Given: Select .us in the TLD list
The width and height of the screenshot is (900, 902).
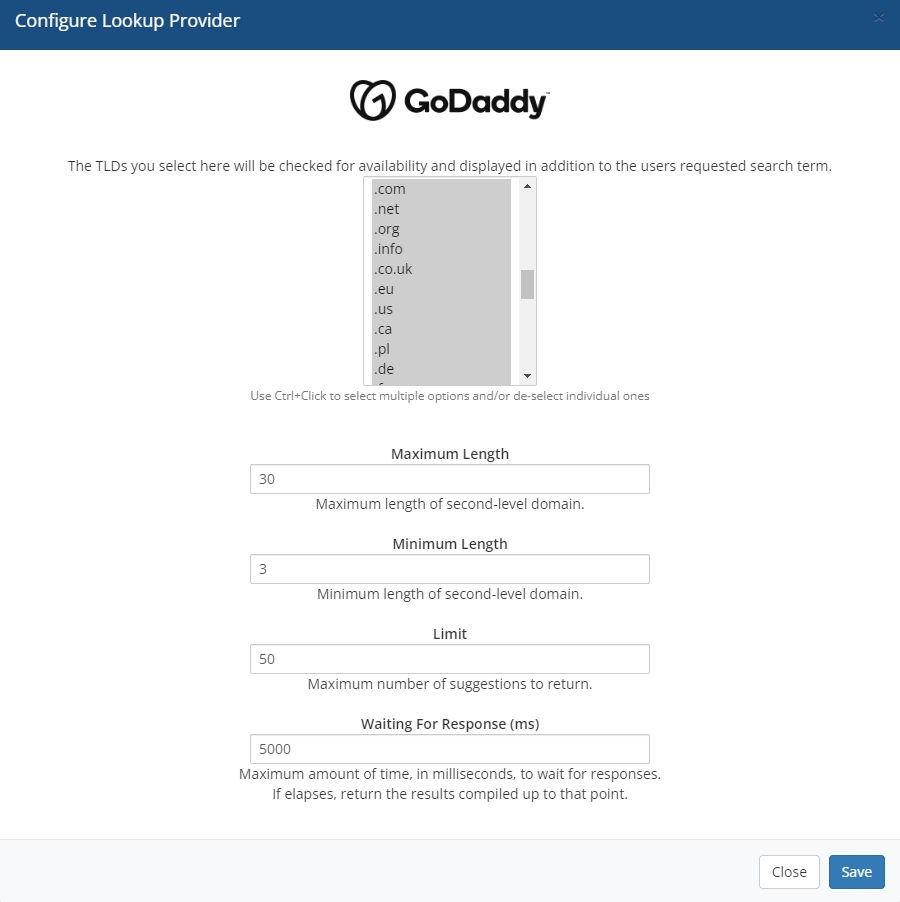Looking at the screenshot, I should pos(440,309).
